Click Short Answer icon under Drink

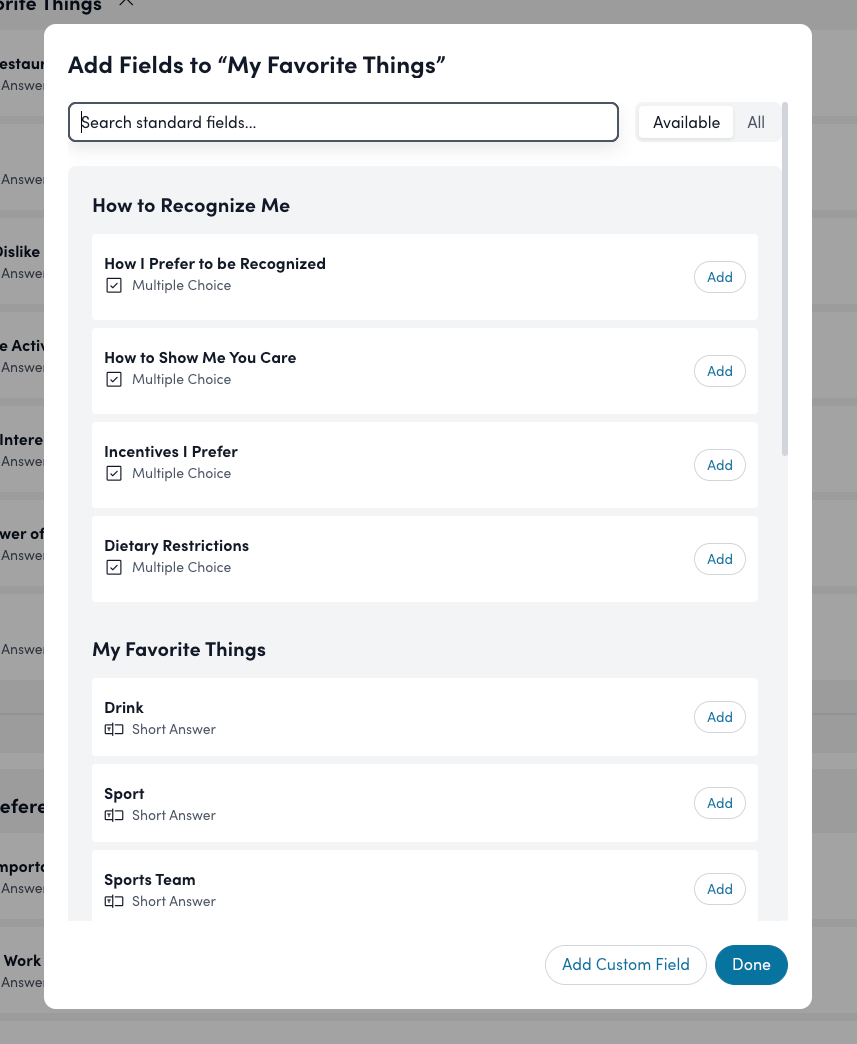(114, 730)
